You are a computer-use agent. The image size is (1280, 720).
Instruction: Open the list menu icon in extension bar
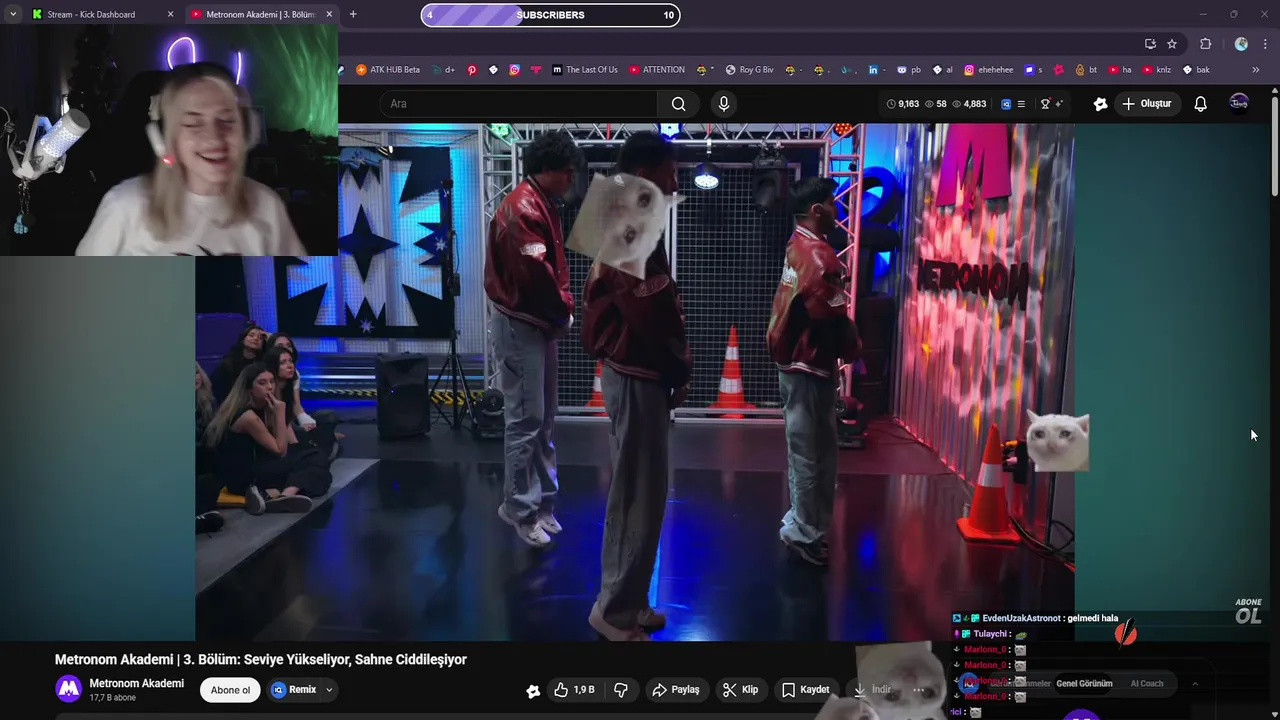click(1021, 104)
